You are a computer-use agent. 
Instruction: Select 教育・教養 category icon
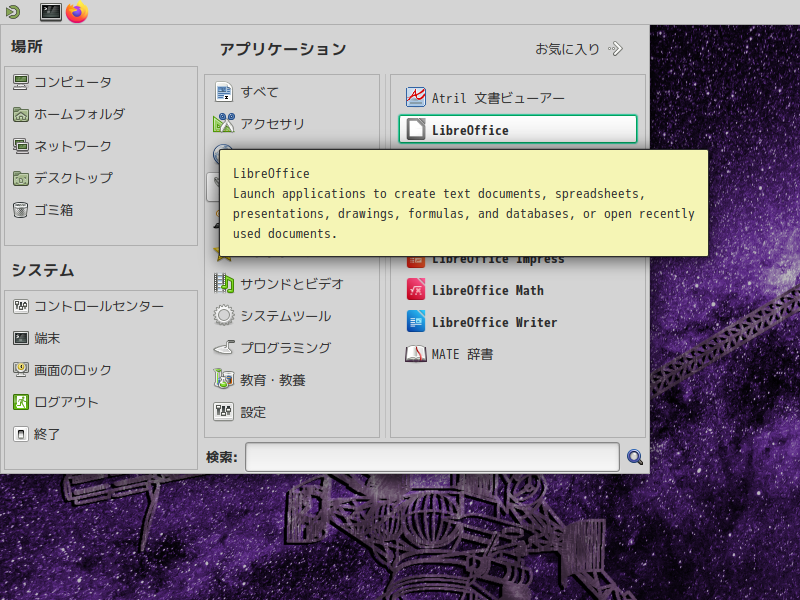click(223, 380)
